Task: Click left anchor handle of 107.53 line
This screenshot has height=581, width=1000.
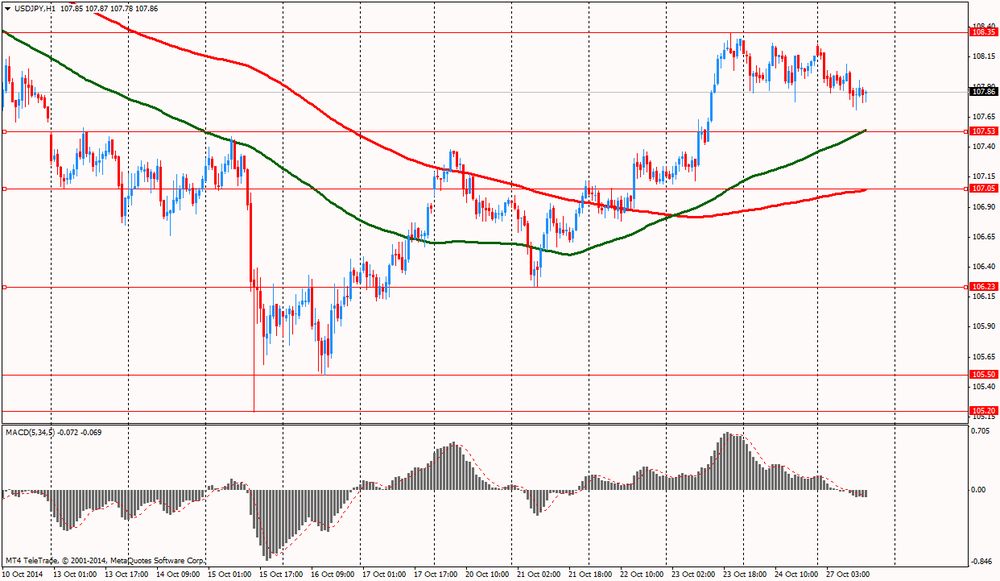Action: pos(4,131)
